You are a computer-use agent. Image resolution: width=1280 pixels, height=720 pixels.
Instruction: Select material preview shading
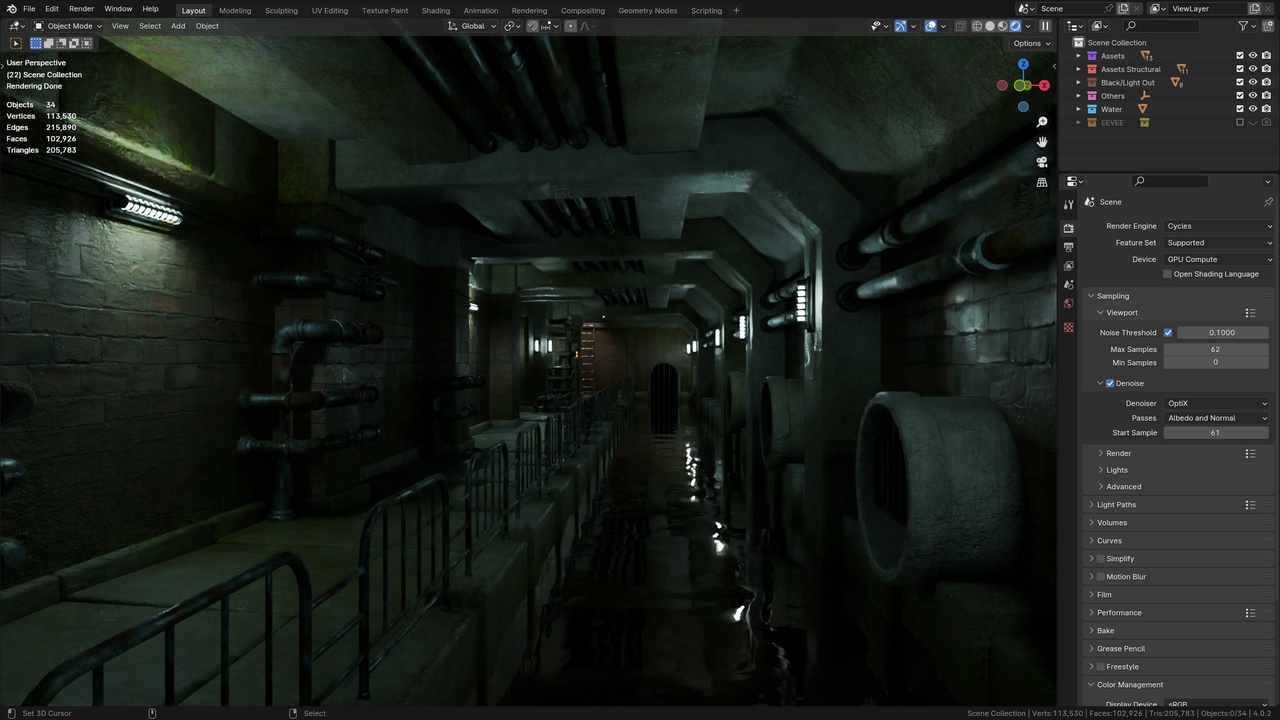point(1003,26)
